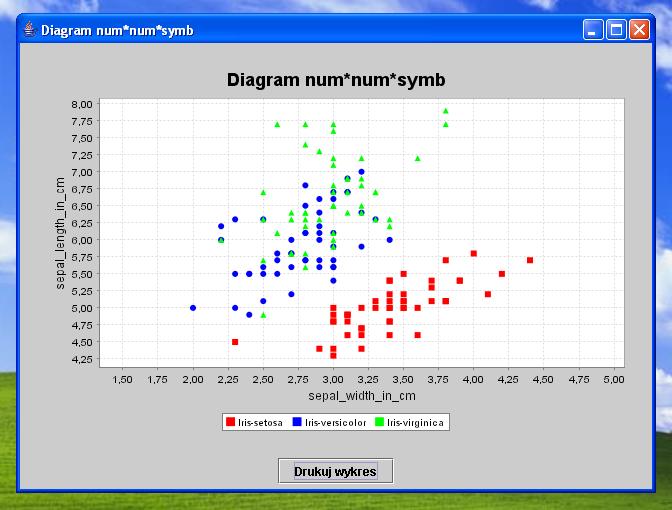Click the red Iris-setosa legend swatch

coord(231,422)
